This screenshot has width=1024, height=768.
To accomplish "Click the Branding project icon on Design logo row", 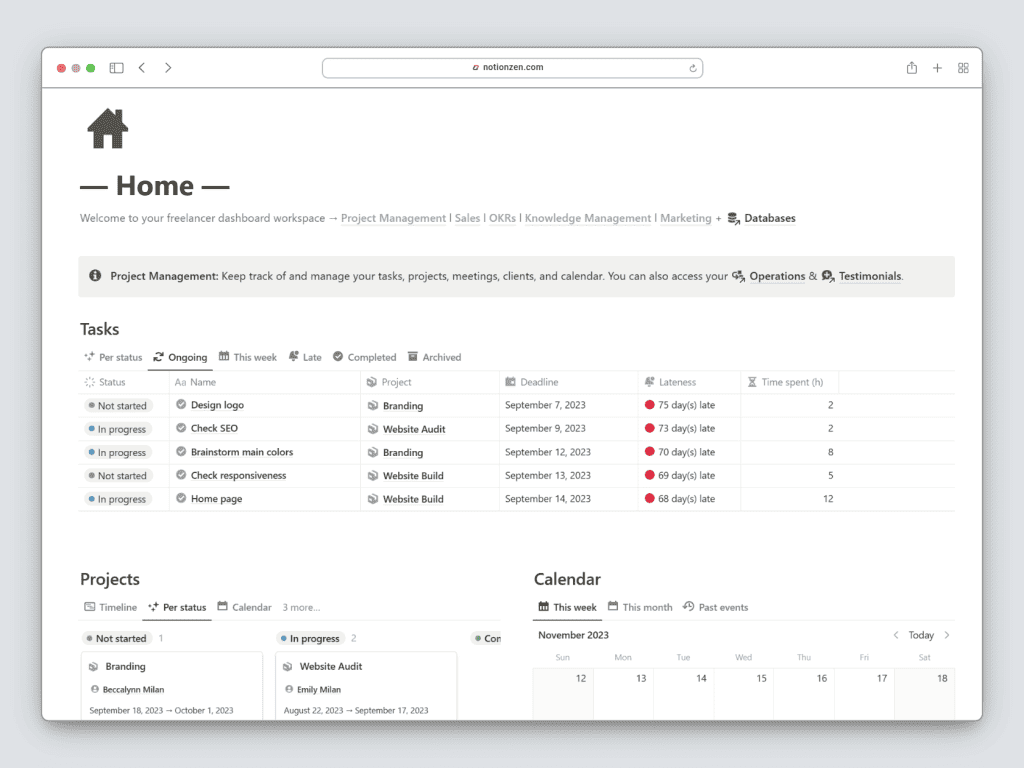I will [372, 406].
